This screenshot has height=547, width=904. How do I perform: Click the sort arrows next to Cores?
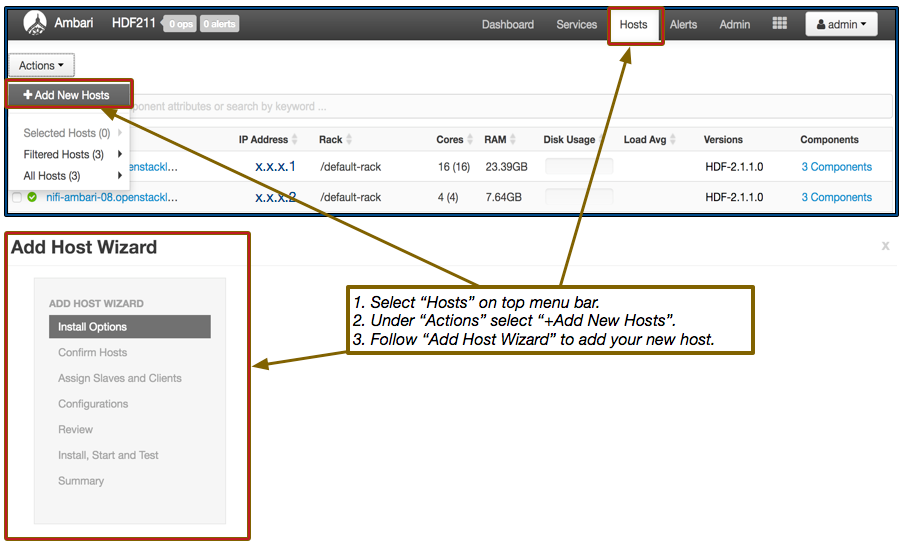click(x=470, y=139)
